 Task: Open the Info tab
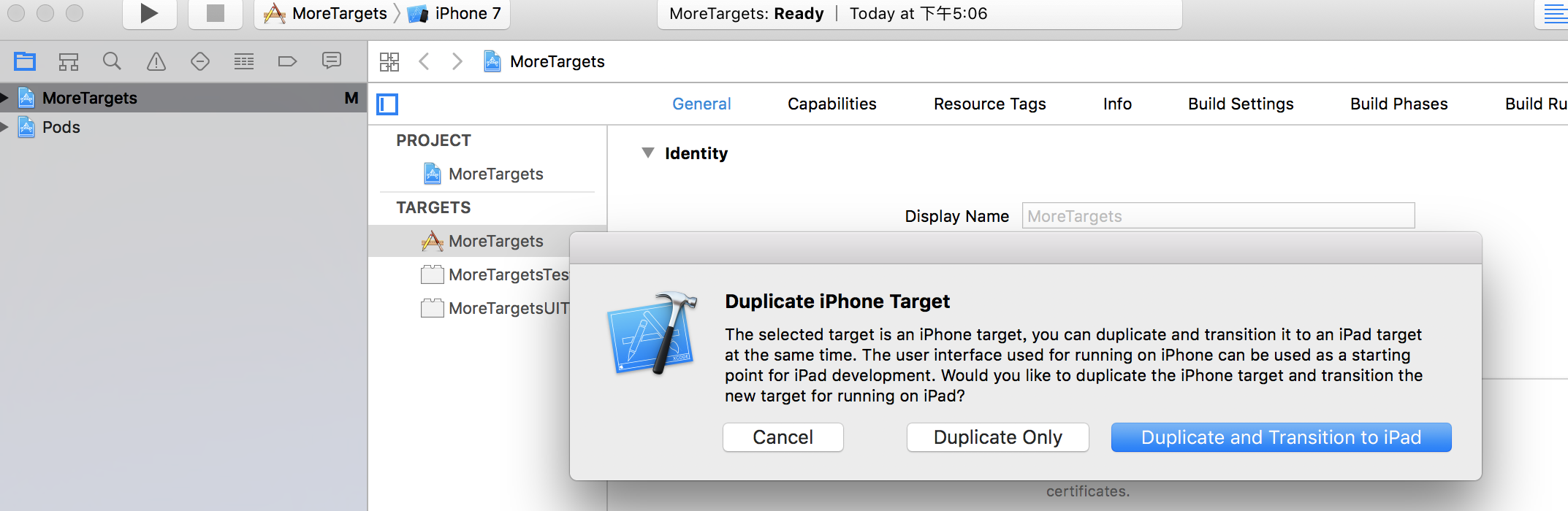(x=1117, y=104)
